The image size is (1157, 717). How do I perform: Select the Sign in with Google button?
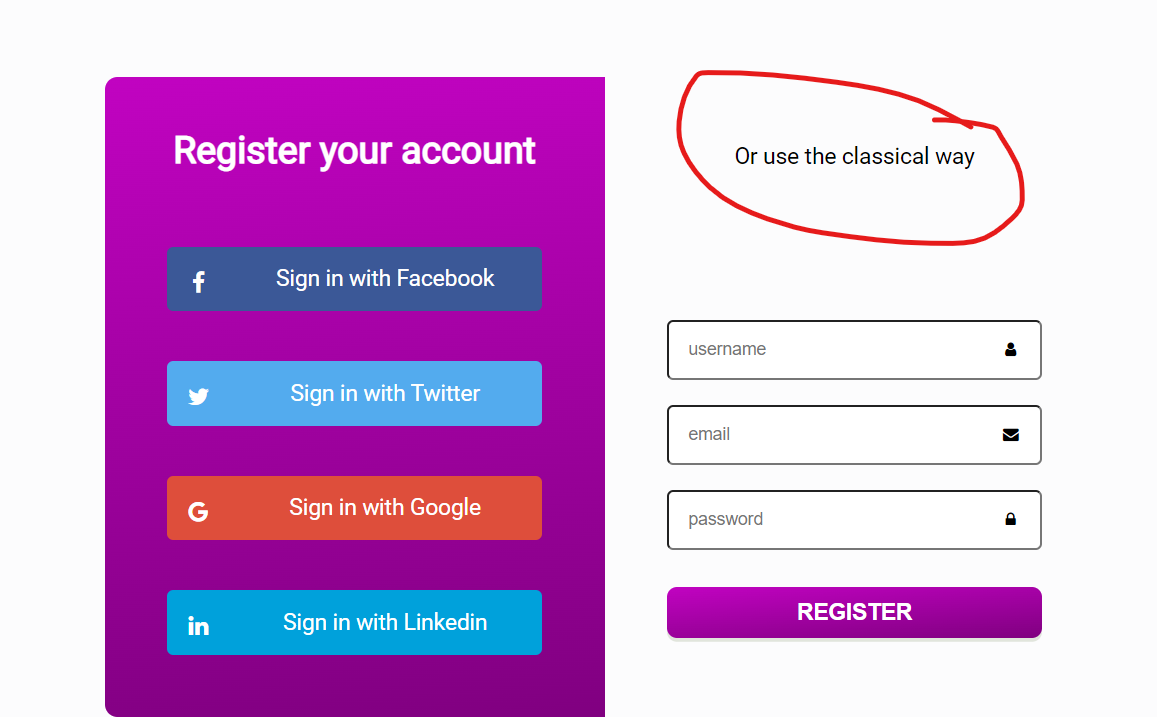pos(354,508)
